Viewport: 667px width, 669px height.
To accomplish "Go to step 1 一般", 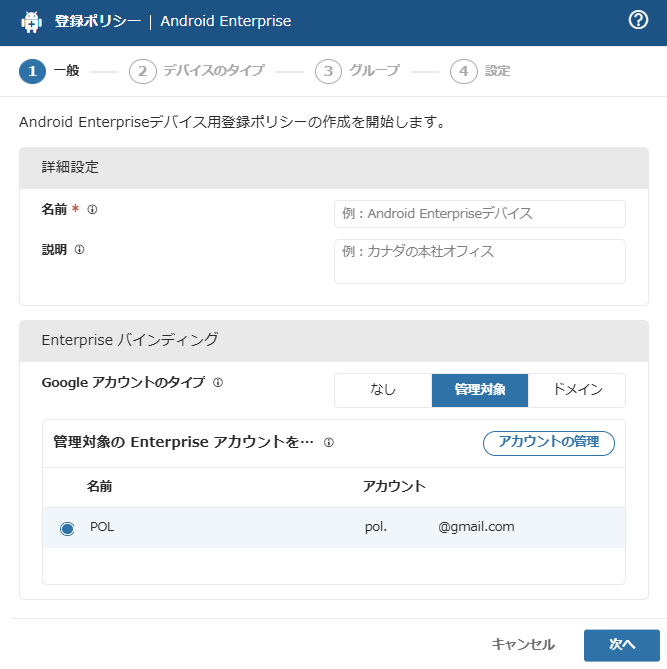I will 50,71.
